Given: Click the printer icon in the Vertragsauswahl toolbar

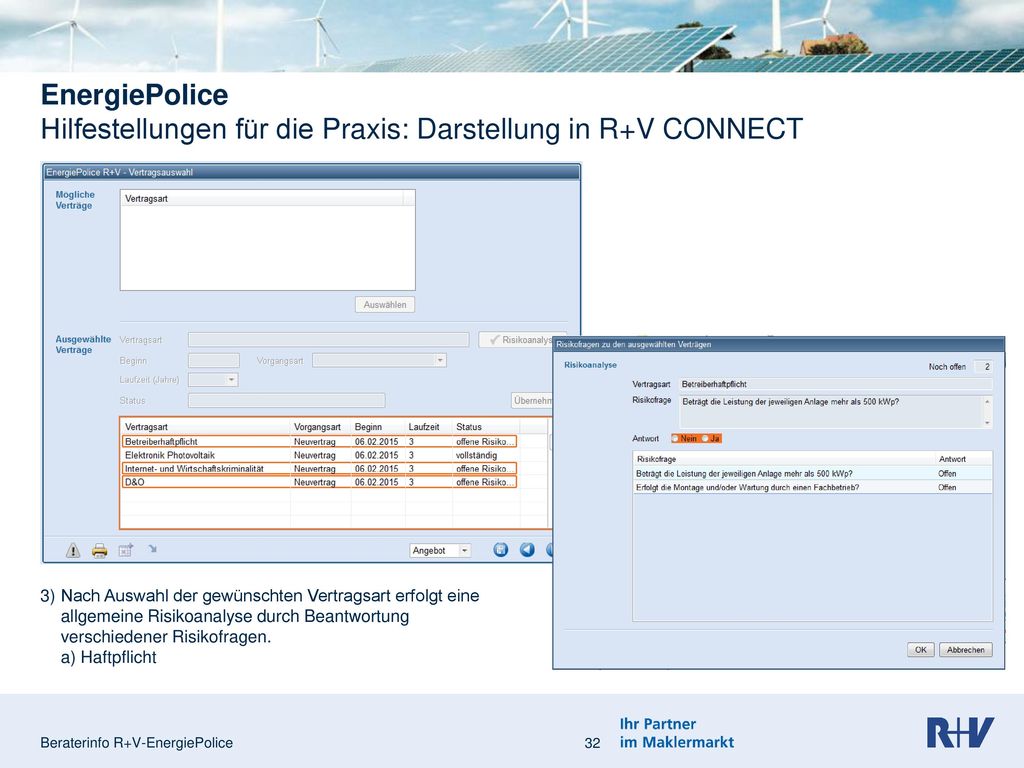Looking at the screenshot, I should 99,551.
